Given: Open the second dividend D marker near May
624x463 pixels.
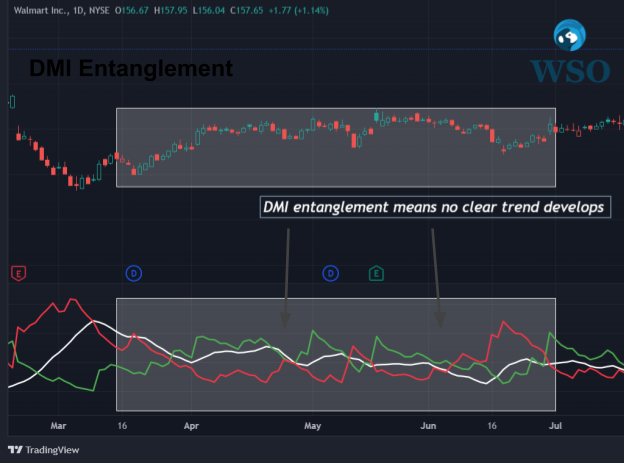Looking at the screenshot, I should tap(330, 272).
